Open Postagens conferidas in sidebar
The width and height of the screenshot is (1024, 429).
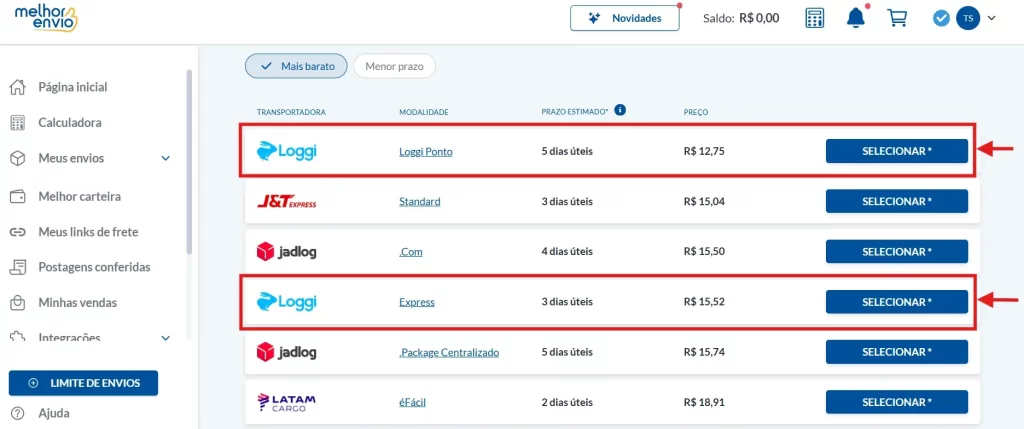[94, 267]
